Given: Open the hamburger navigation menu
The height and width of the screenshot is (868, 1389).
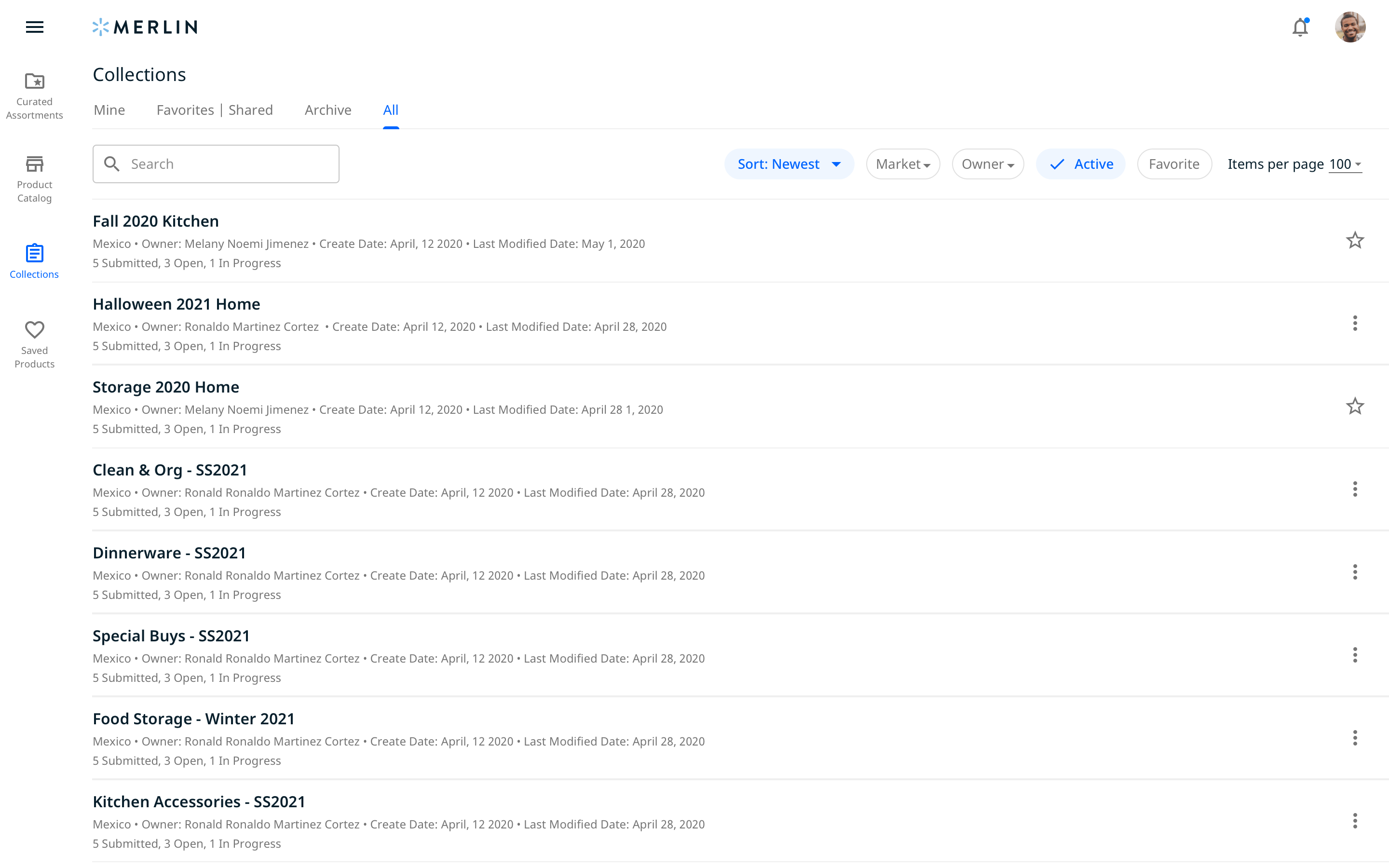Looking at the screenshot, I should (34, 27).
